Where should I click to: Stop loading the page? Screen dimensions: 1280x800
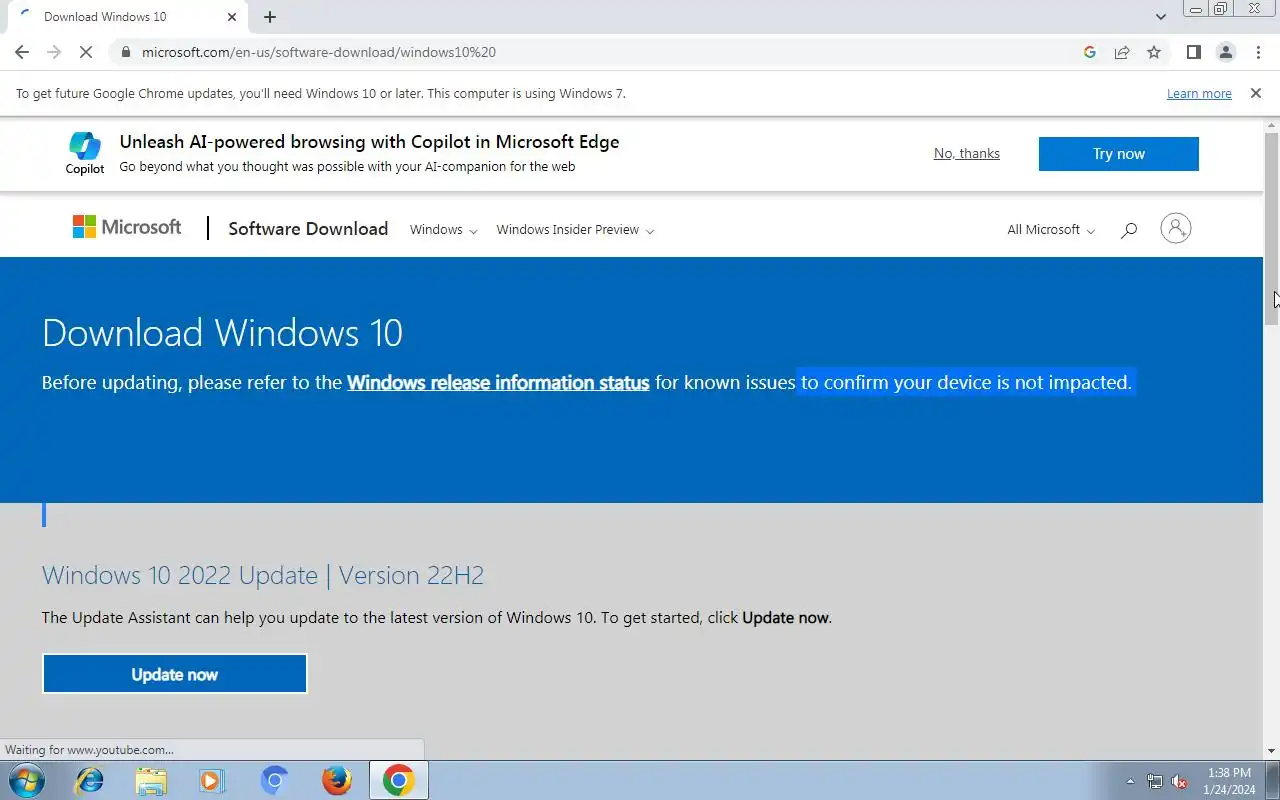(x=87, y=52)
